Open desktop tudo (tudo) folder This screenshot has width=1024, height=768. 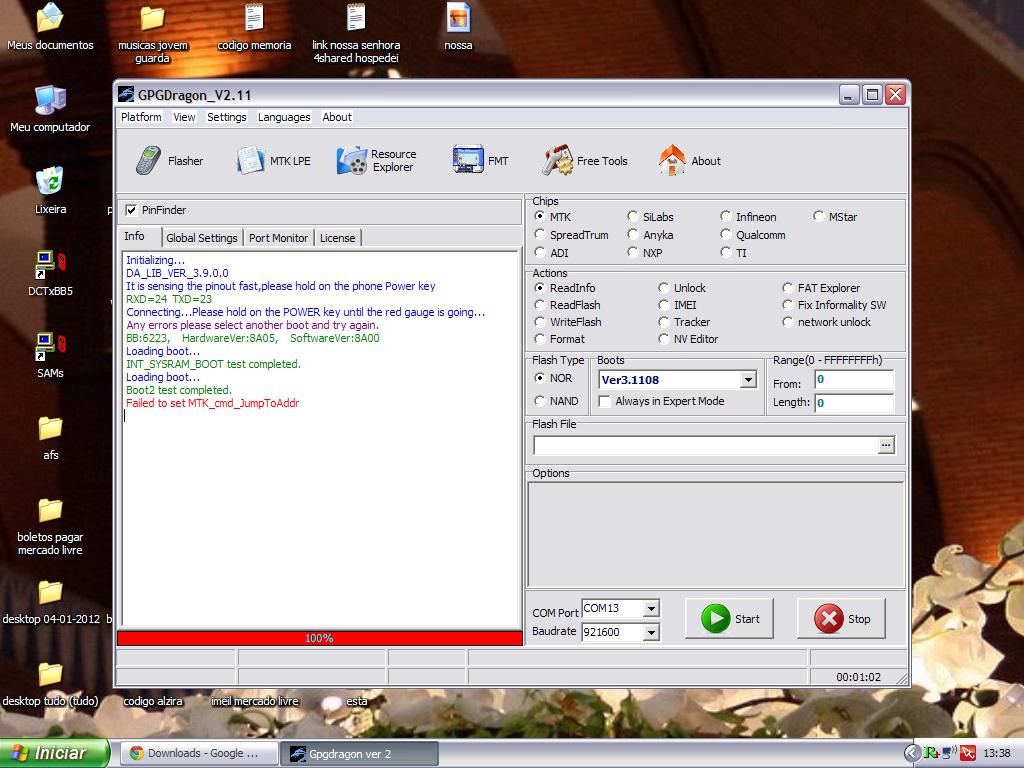[x=50, y=684]
